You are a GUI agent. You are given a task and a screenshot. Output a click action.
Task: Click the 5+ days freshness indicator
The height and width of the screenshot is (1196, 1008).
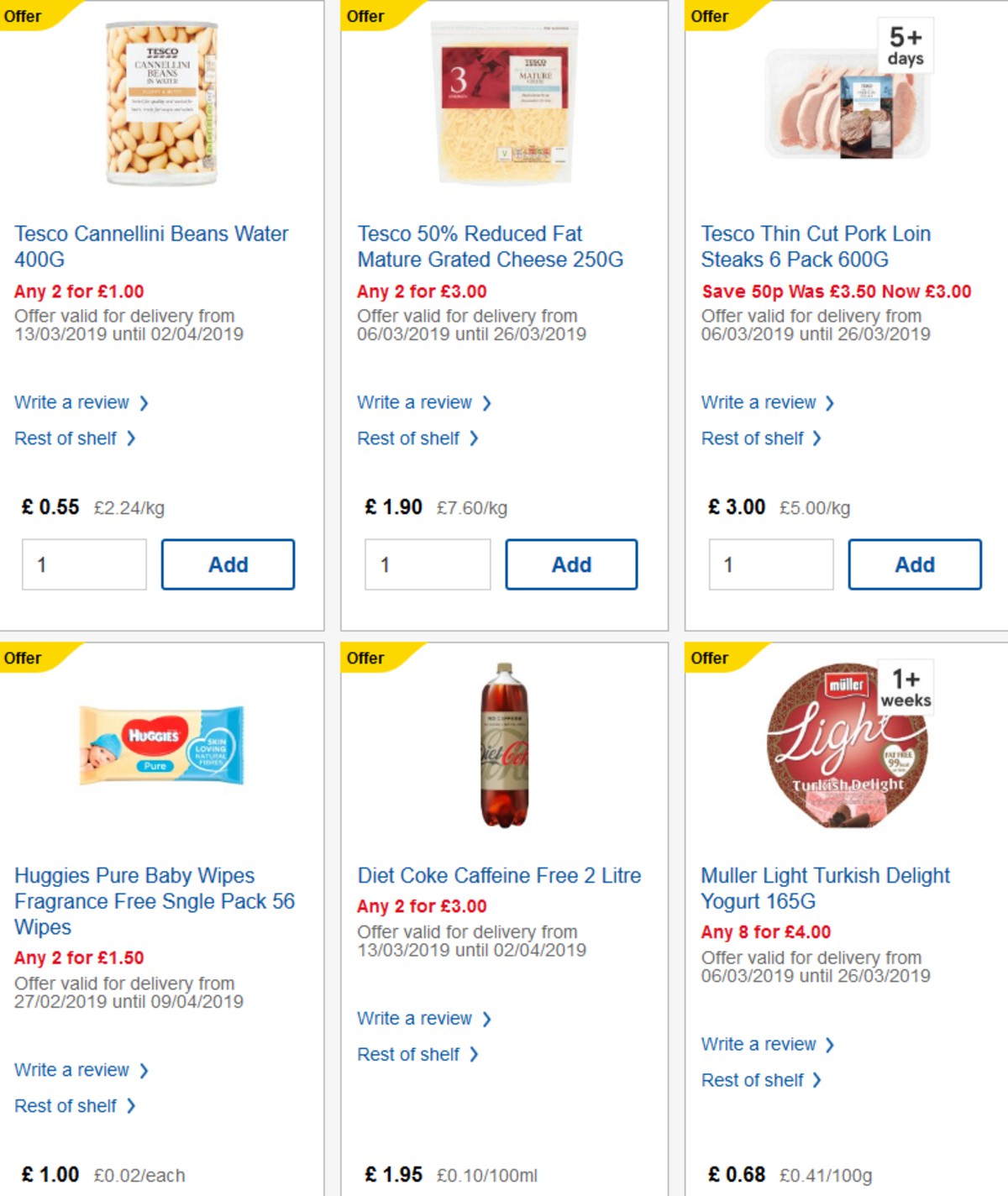click(x=907, y=45)
